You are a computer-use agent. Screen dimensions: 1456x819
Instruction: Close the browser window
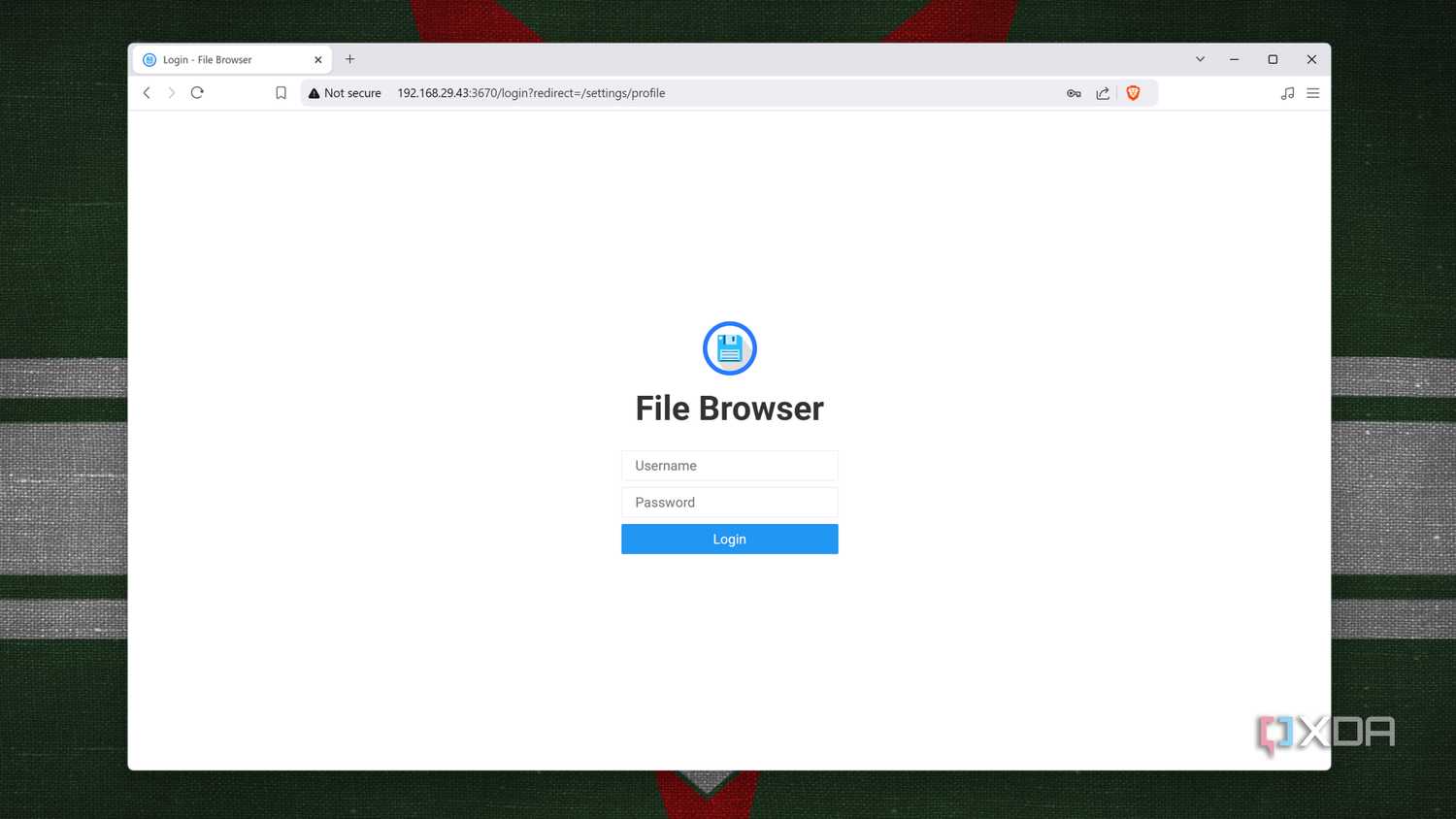1311,59
